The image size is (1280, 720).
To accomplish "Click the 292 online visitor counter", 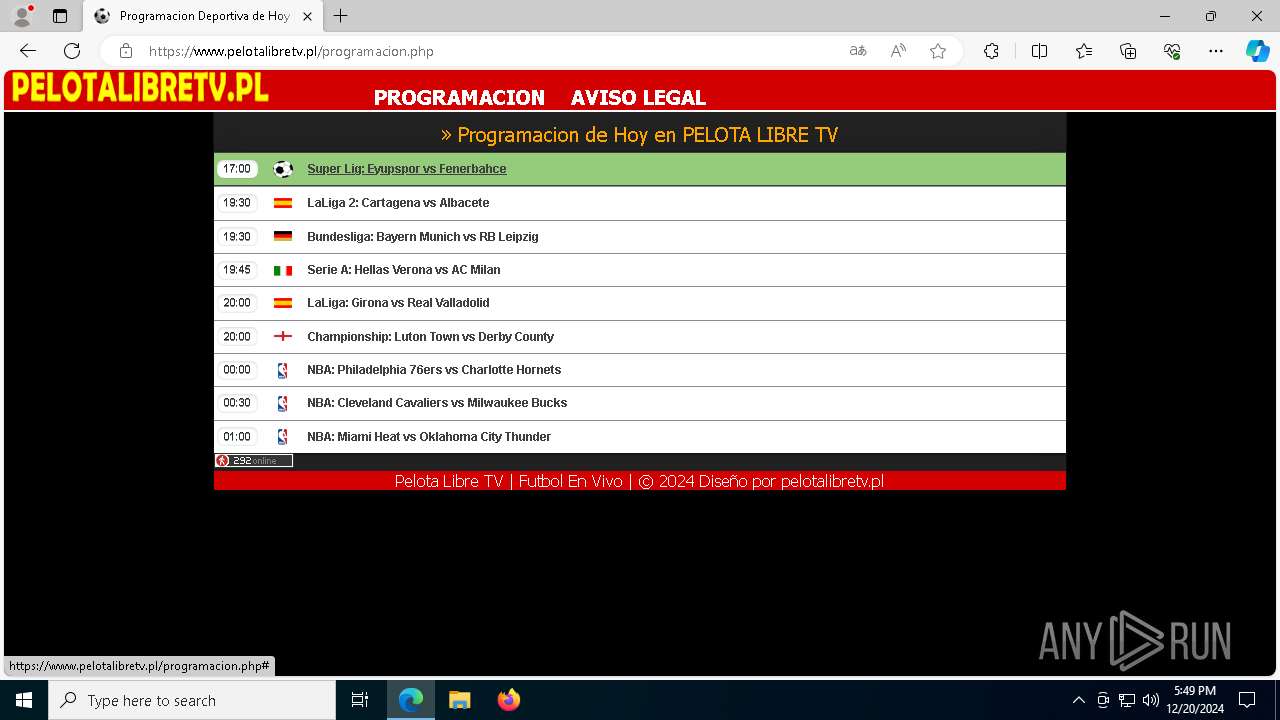I will (x=254, y=461).
